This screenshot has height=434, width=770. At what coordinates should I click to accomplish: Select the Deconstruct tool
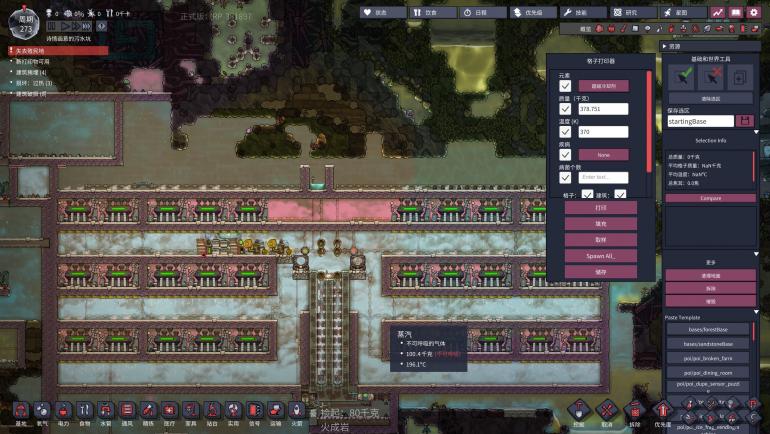[x=634, y=410]
